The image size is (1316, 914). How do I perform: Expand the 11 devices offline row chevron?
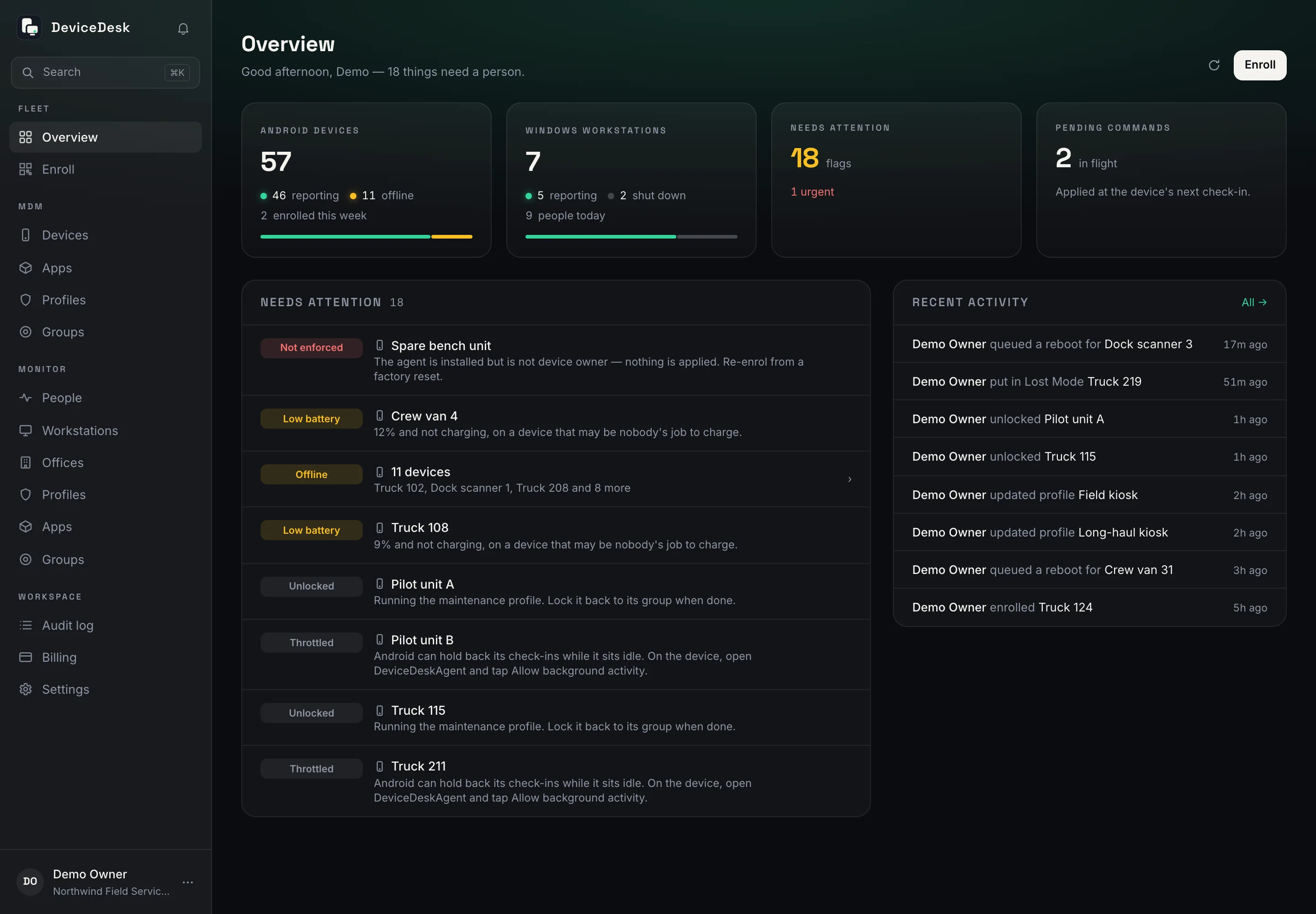coord(849,479)
